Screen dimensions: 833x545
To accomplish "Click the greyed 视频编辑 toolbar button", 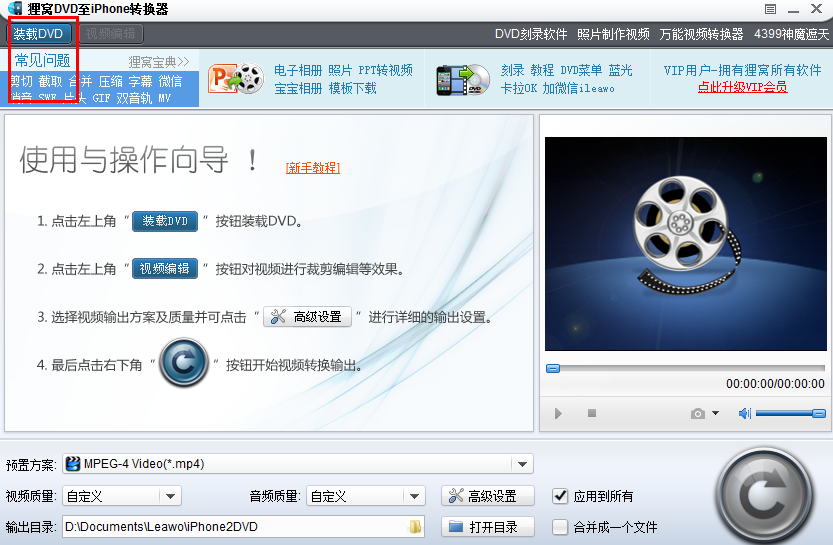I will point(110,34).
